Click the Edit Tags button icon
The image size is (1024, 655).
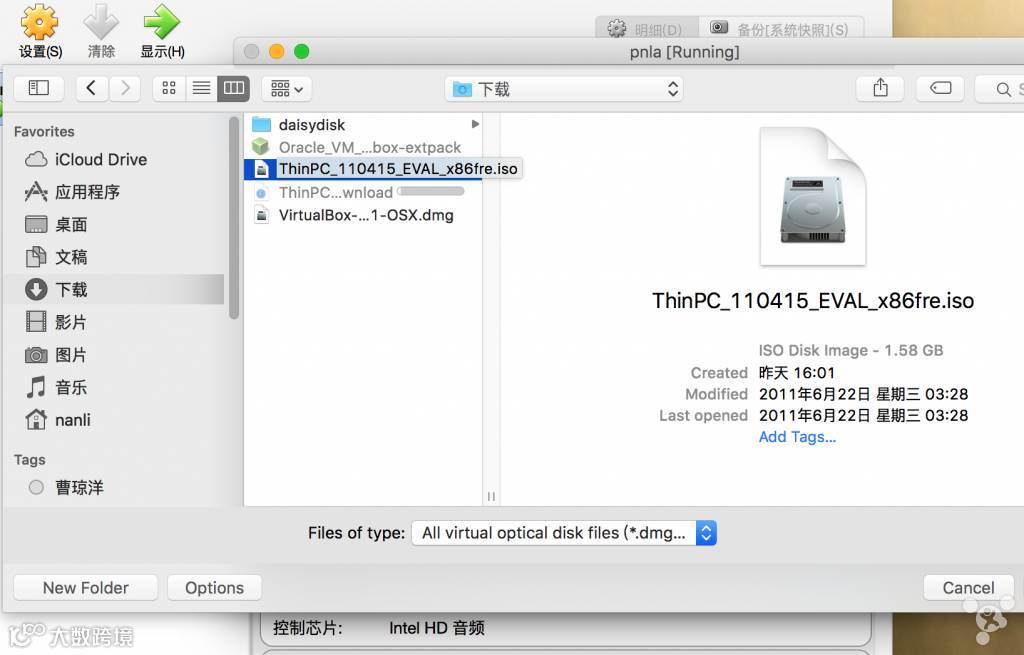coord(940,88)
